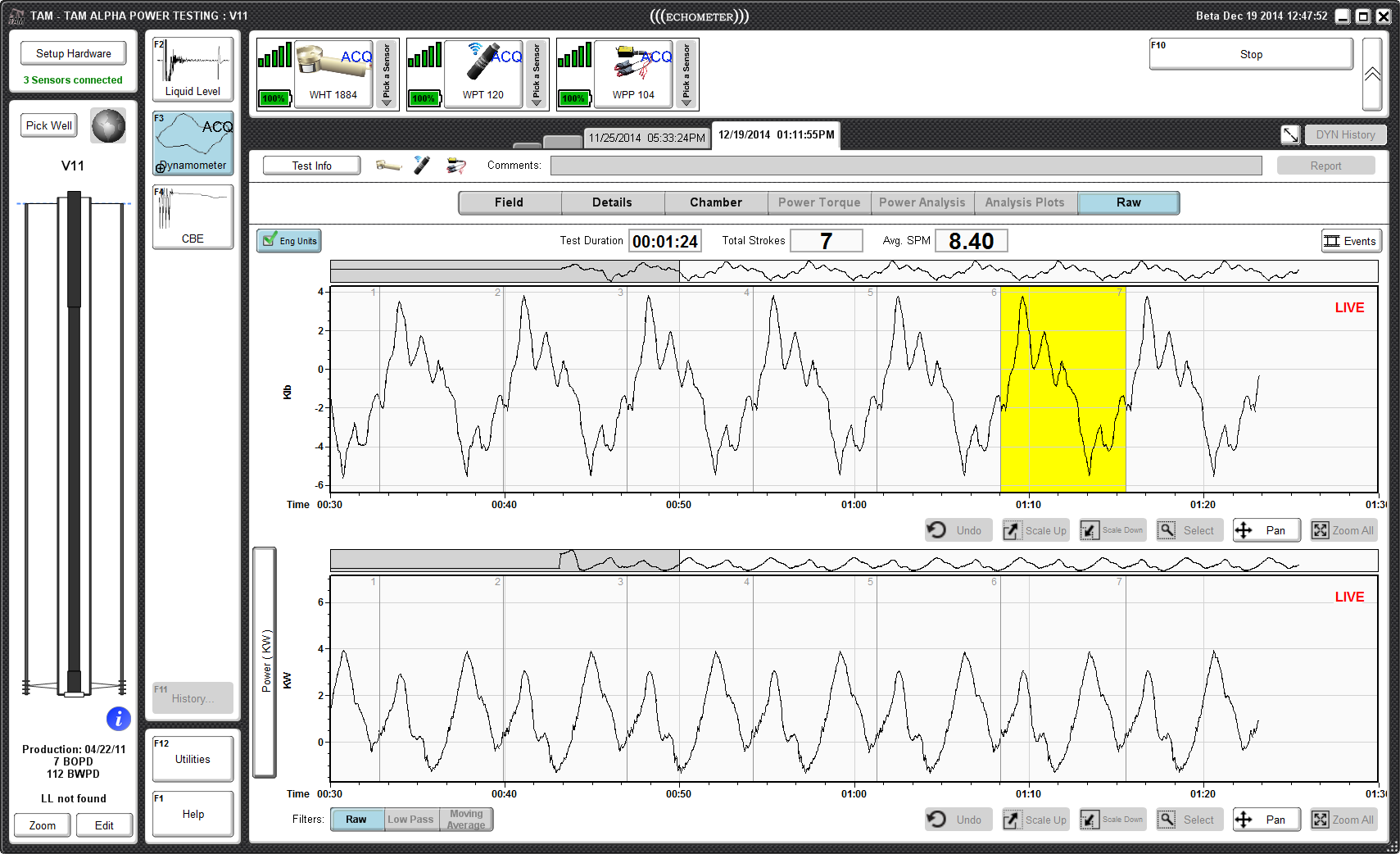
Task: Switch to the Chamber tab
Action: 715,202
